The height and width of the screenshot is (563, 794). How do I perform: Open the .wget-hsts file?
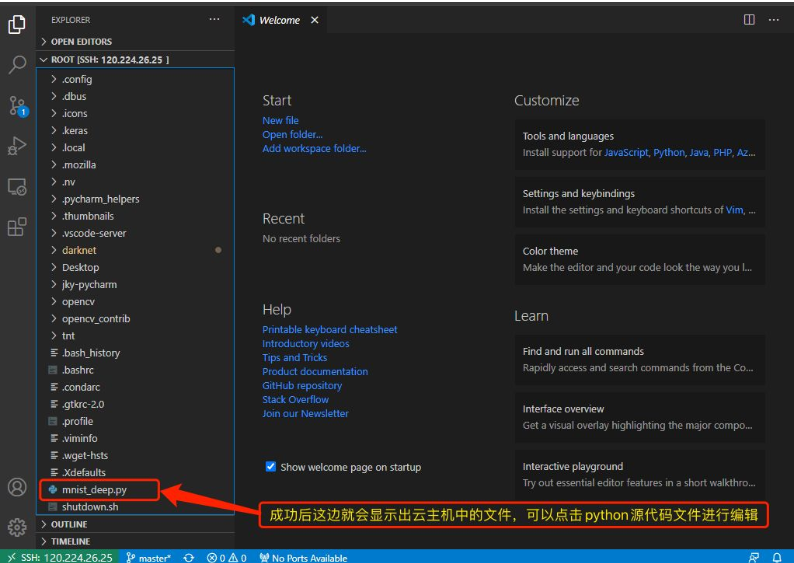[x=135, y=455]
